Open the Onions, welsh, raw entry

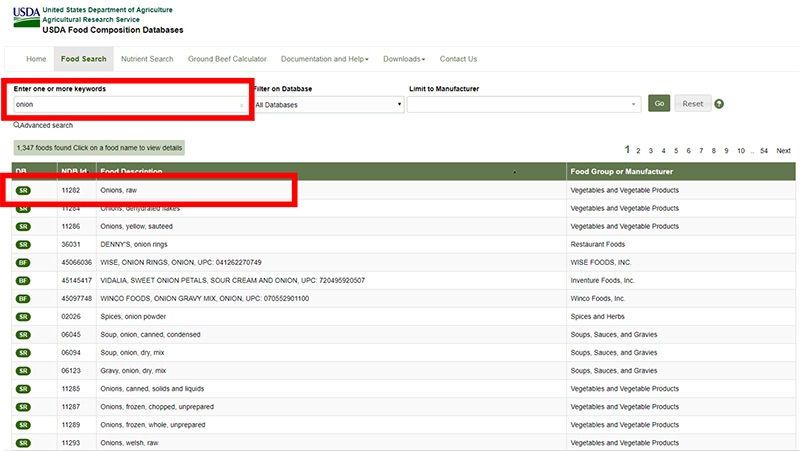(130, 443)
